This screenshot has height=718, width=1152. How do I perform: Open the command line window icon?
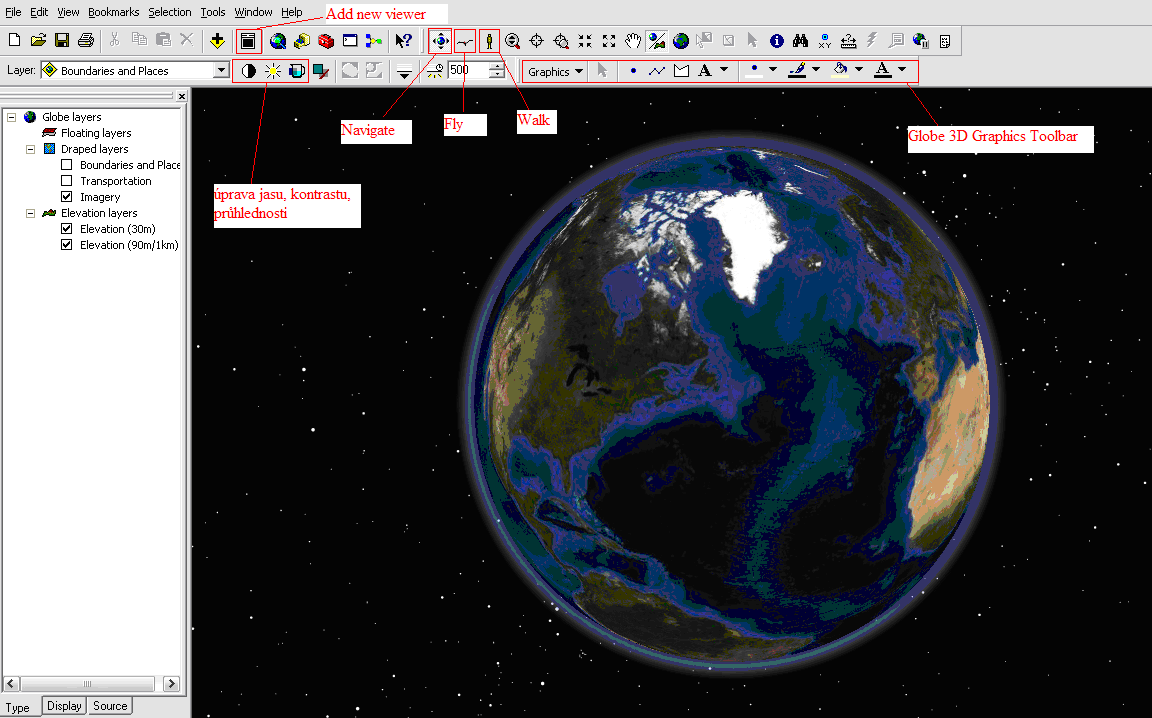(350, 40)
